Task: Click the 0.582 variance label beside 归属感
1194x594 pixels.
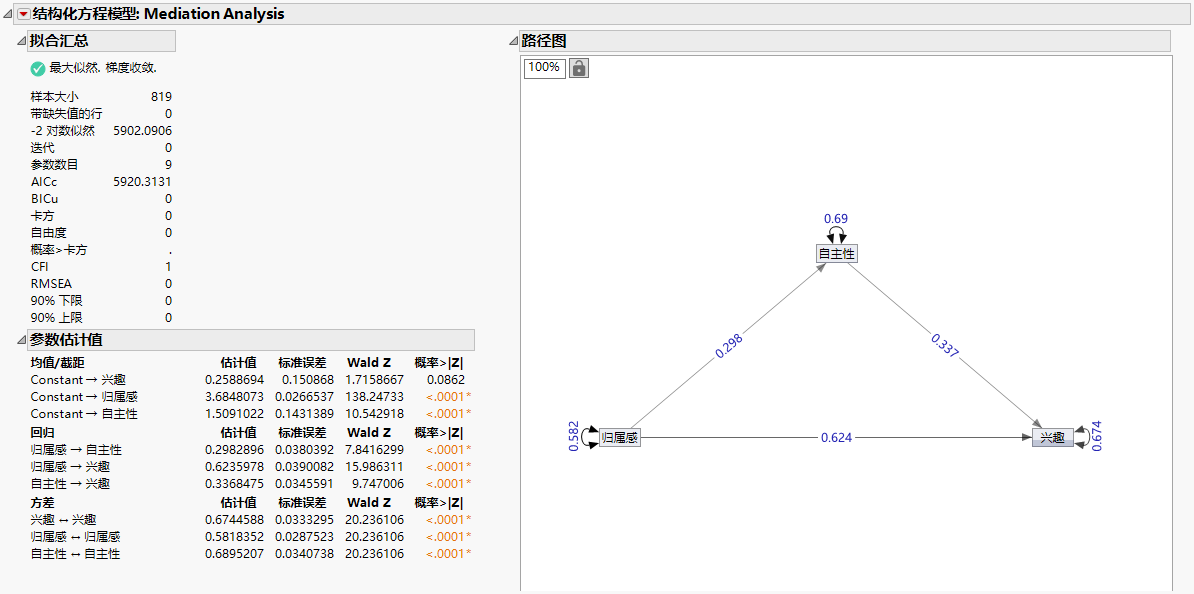Action: [573, 437]
